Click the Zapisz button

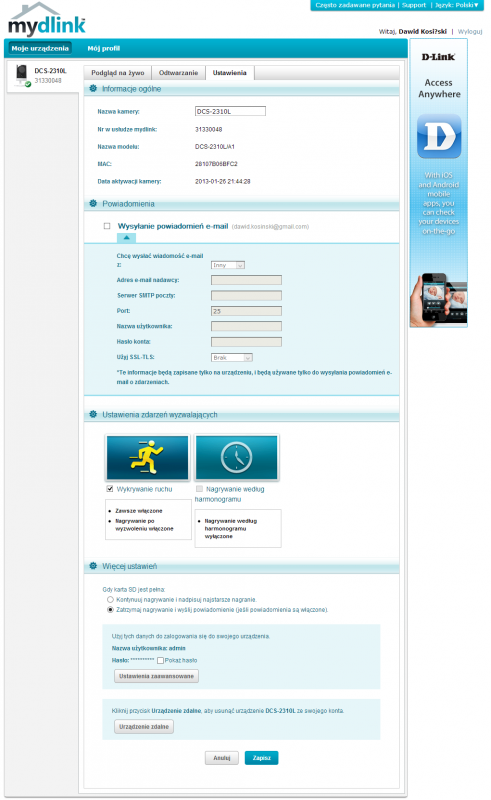tap(261, 758)
